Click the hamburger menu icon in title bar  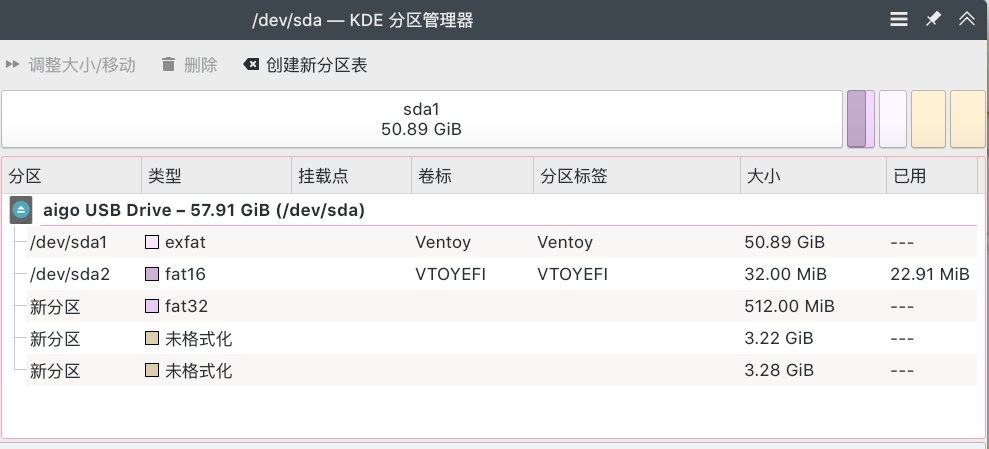(x=899, y=19)
